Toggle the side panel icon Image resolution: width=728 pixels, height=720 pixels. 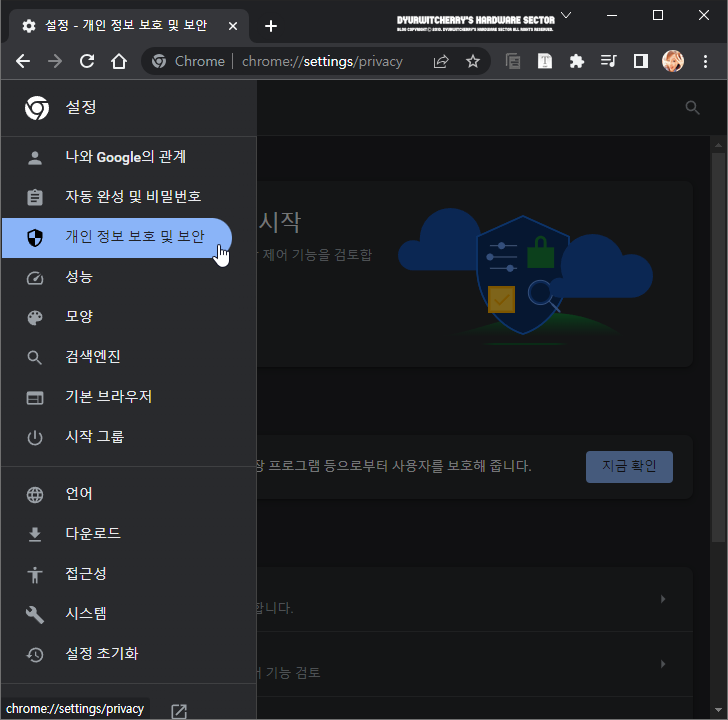click(641, 61)
